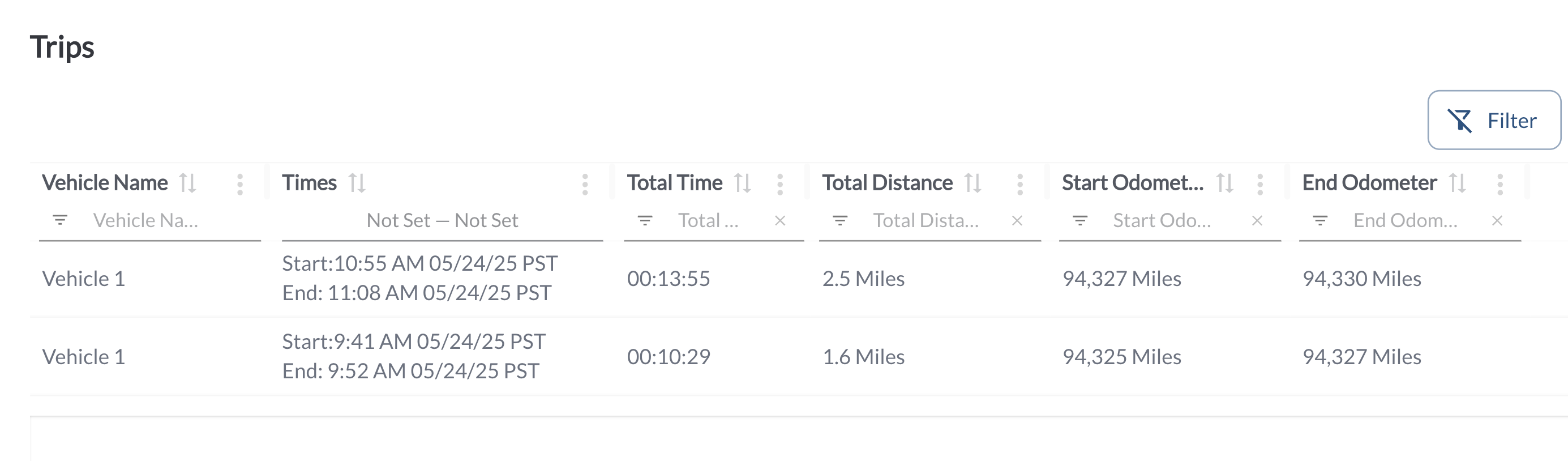Open Total Distance filter type icon

coord(840,220)
